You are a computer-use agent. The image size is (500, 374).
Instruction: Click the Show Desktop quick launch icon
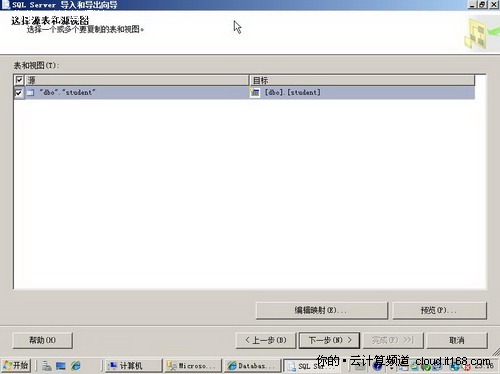click(x=61, y=366)
